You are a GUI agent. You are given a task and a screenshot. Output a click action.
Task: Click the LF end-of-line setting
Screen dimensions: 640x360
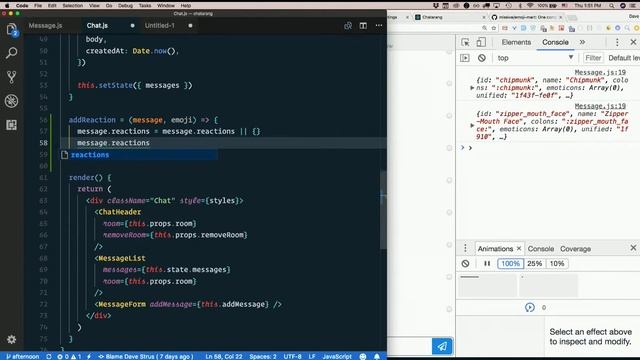click(312, 356)
